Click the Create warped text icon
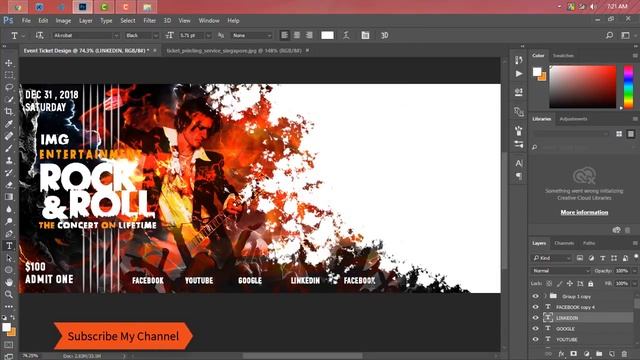Screen dimensions: 640x360 coord(346,36)
